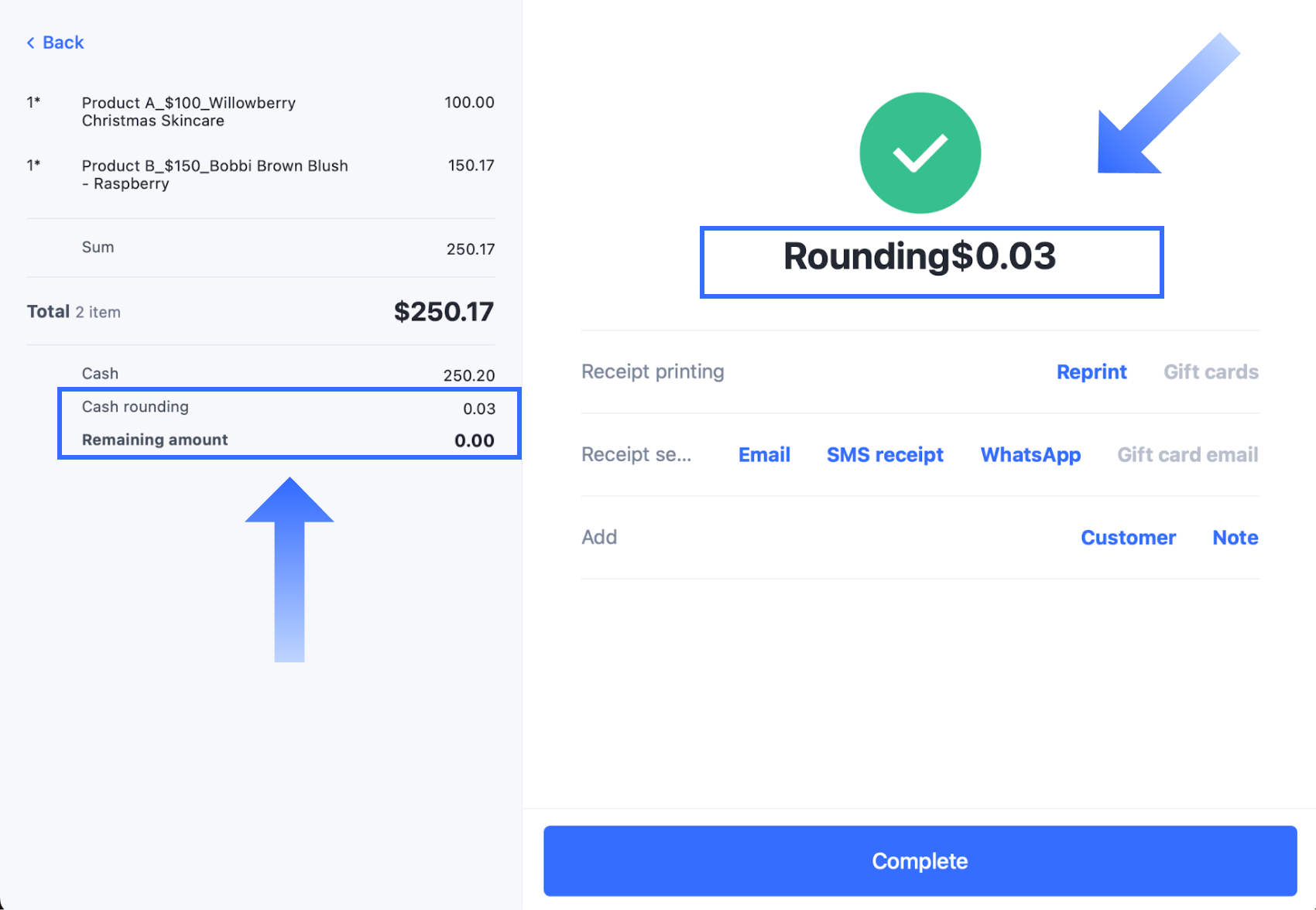1316x910 pixels.
Task: Reprint the receipt
Action: (x=1091, y=372)
